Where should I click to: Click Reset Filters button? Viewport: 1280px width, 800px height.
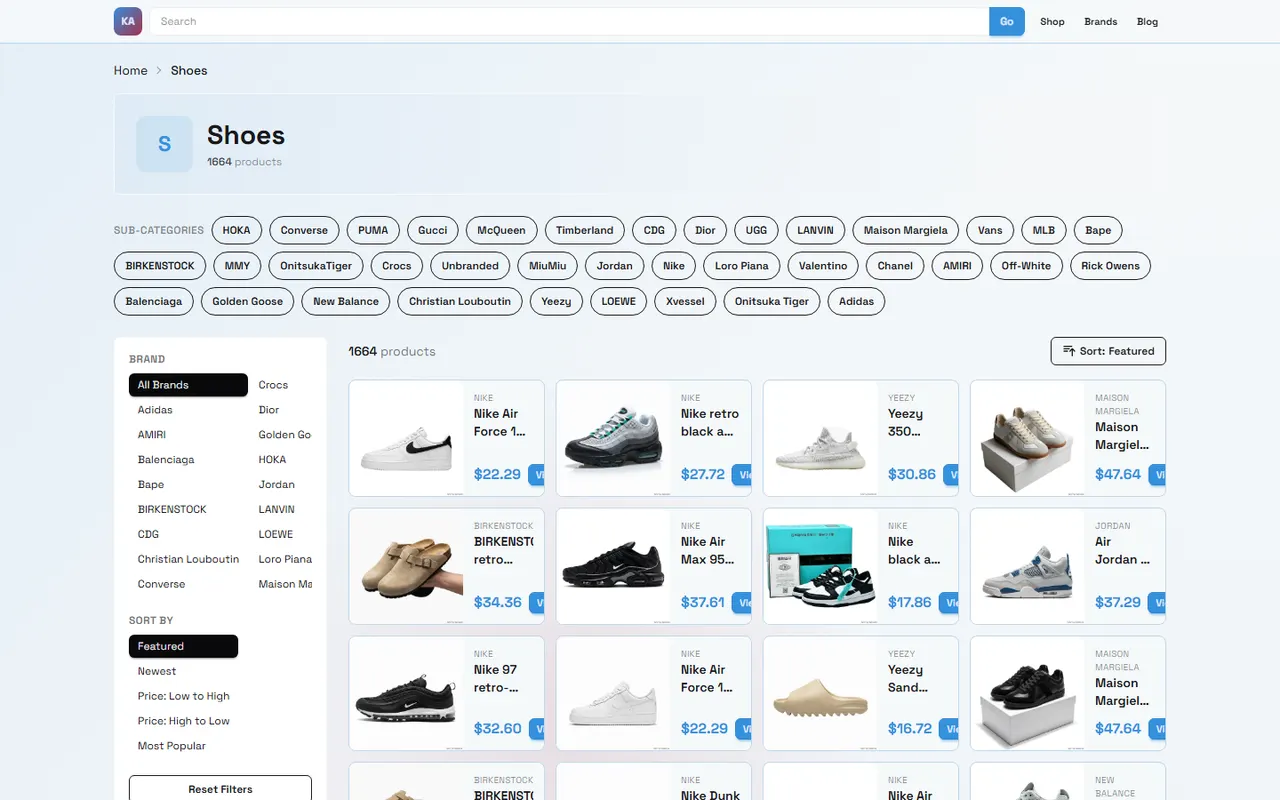pos(220,789)
